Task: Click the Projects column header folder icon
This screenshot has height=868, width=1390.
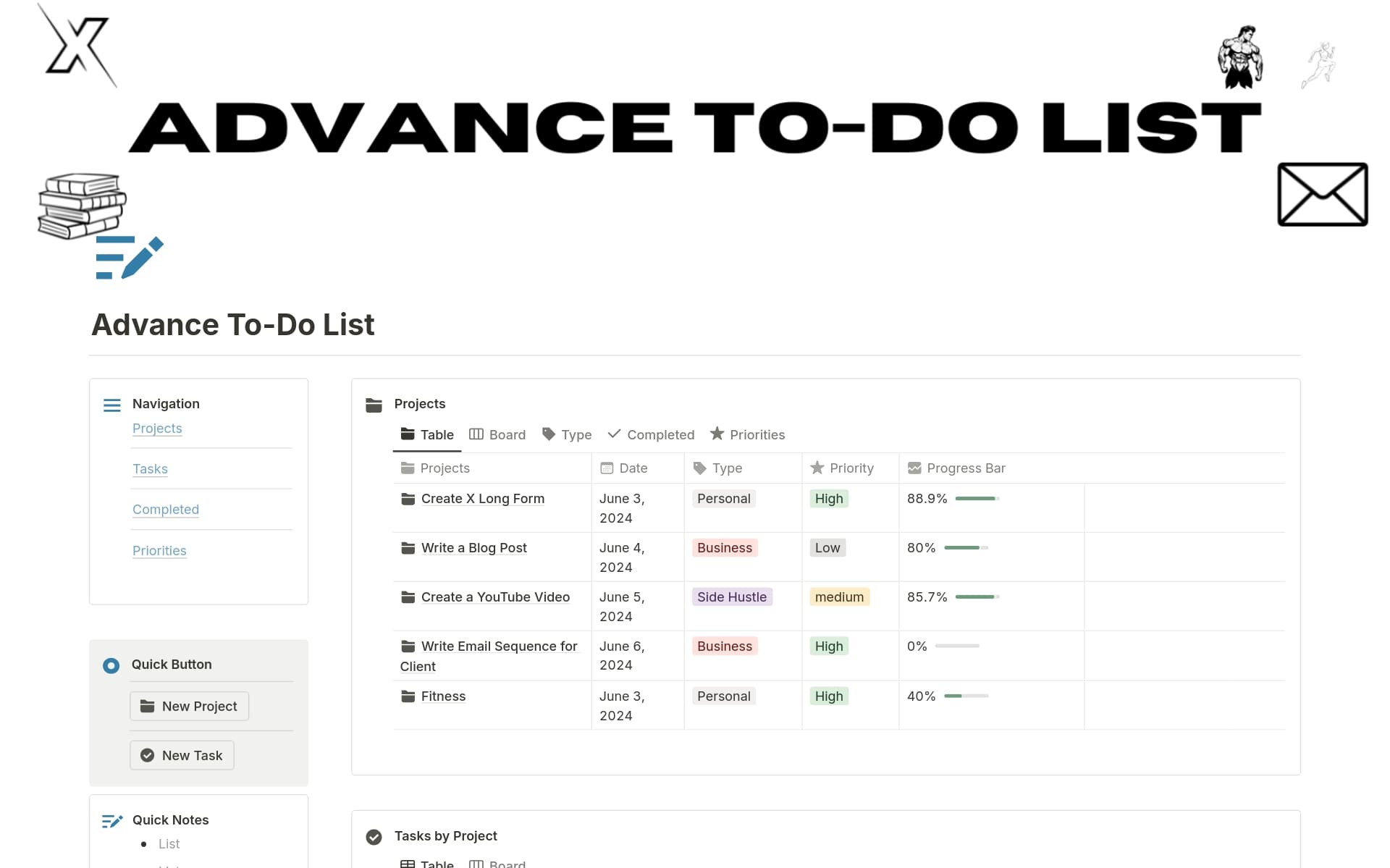Action: point(408,468)
